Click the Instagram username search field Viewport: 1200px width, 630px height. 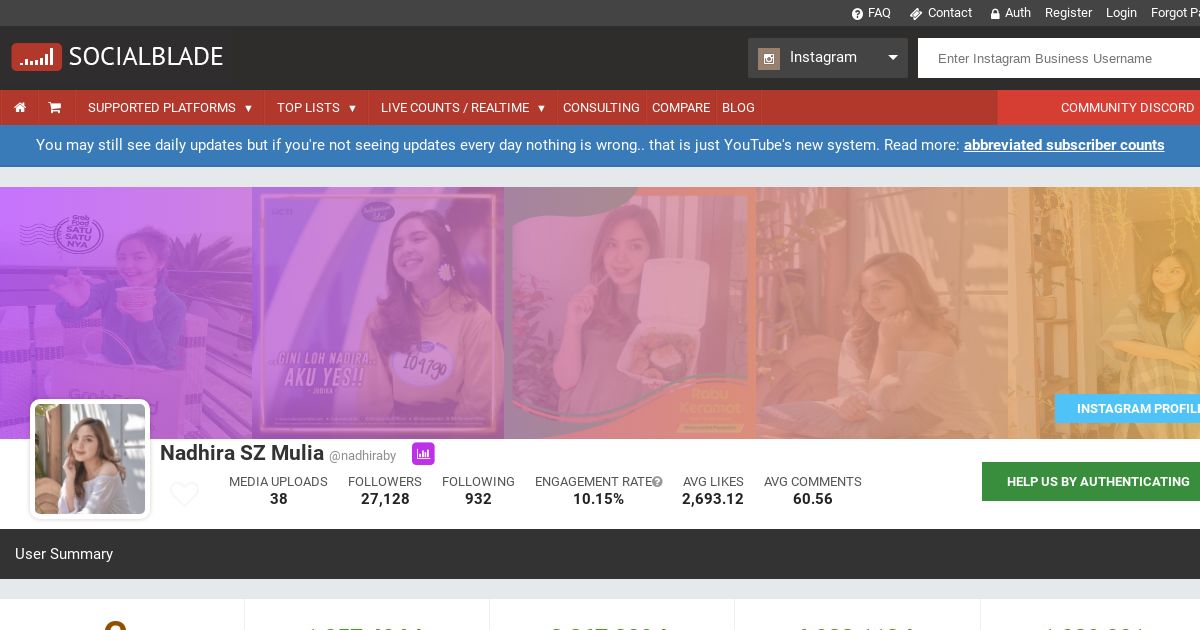pyautogui.click(x=1059, y=58)
